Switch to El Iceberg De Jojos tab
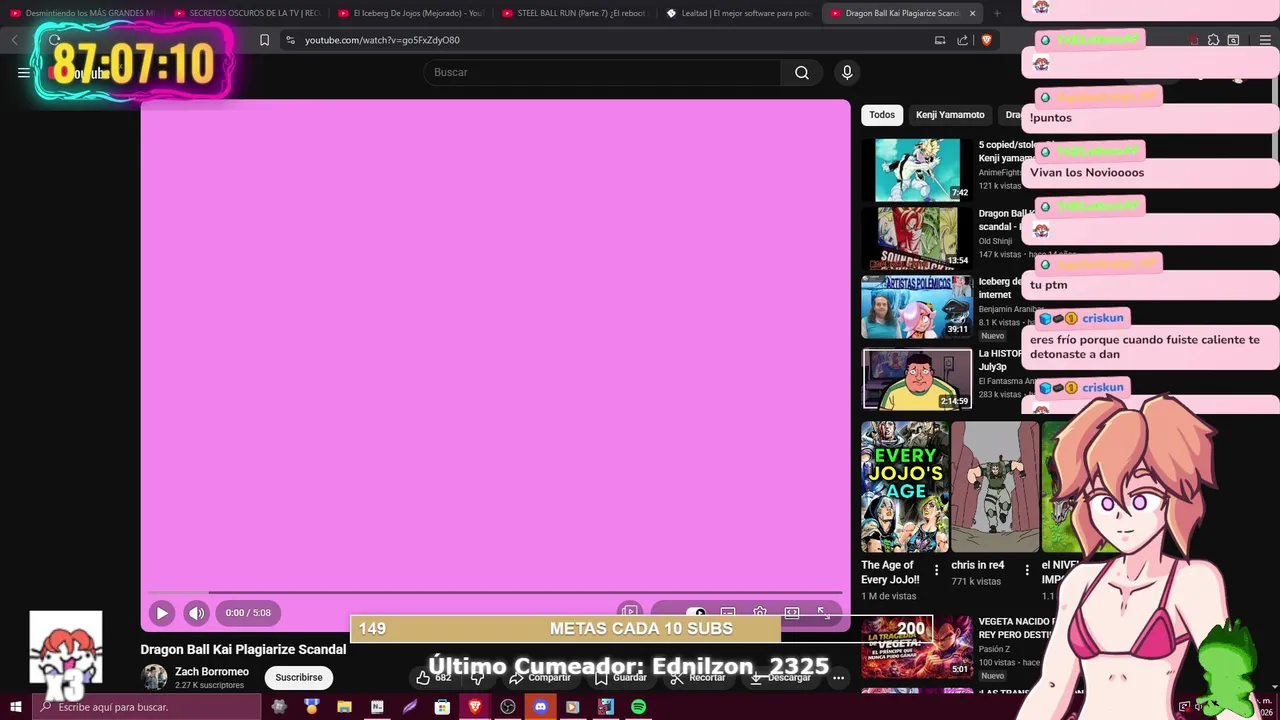Screen dimensions: 1280x720 411,13
